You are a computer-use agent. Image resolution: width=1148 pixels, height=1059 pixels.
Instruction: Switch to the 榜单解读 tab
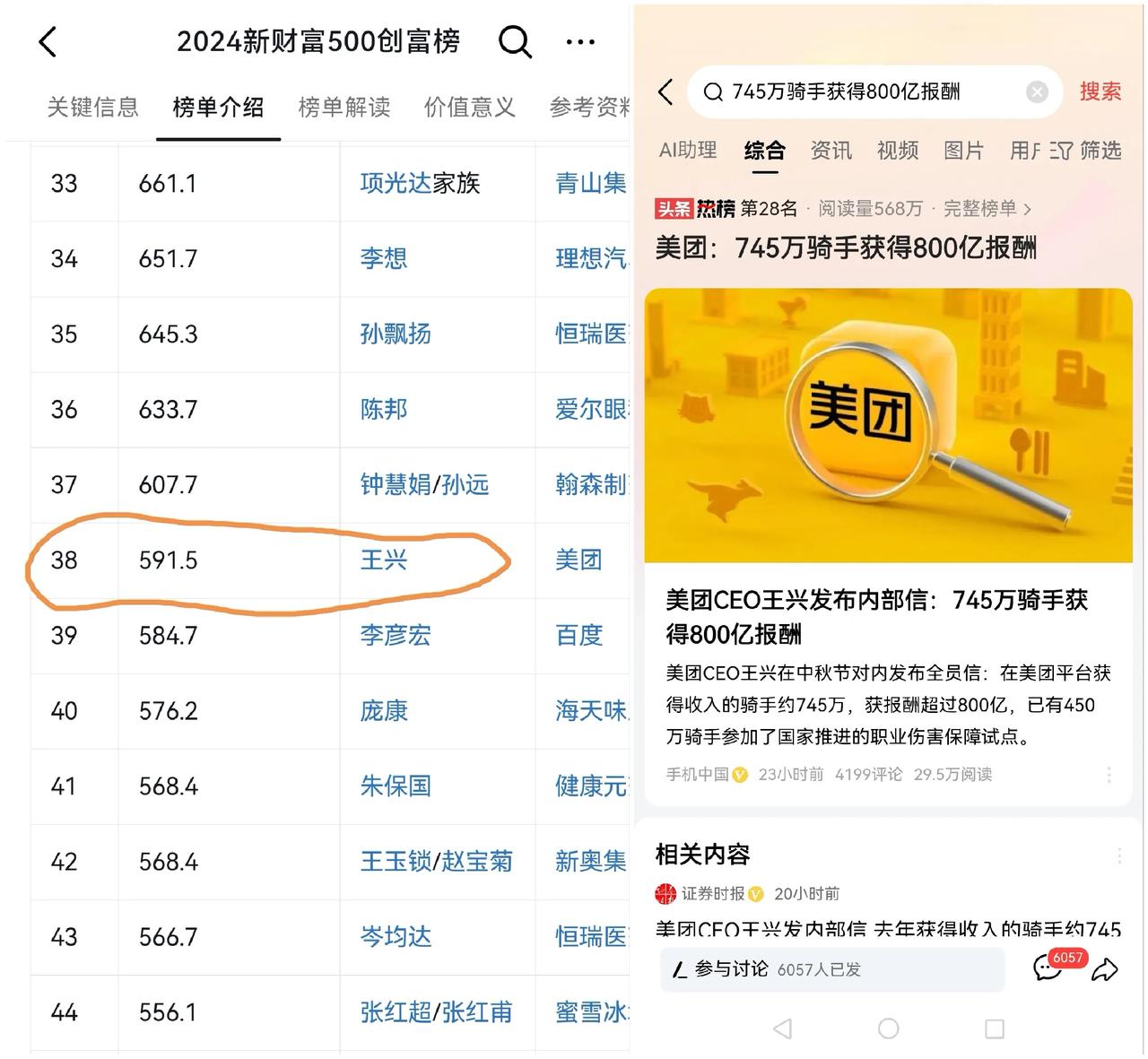click(344, 108)
